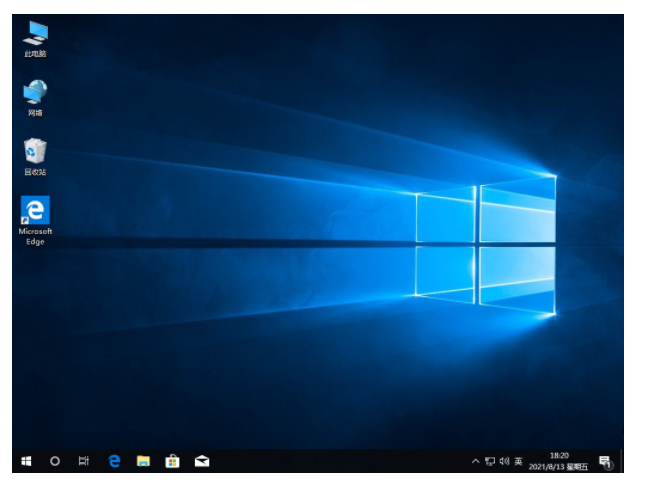
Task: Open Microsoft Store from the taskbar
Action: [172, 461]
